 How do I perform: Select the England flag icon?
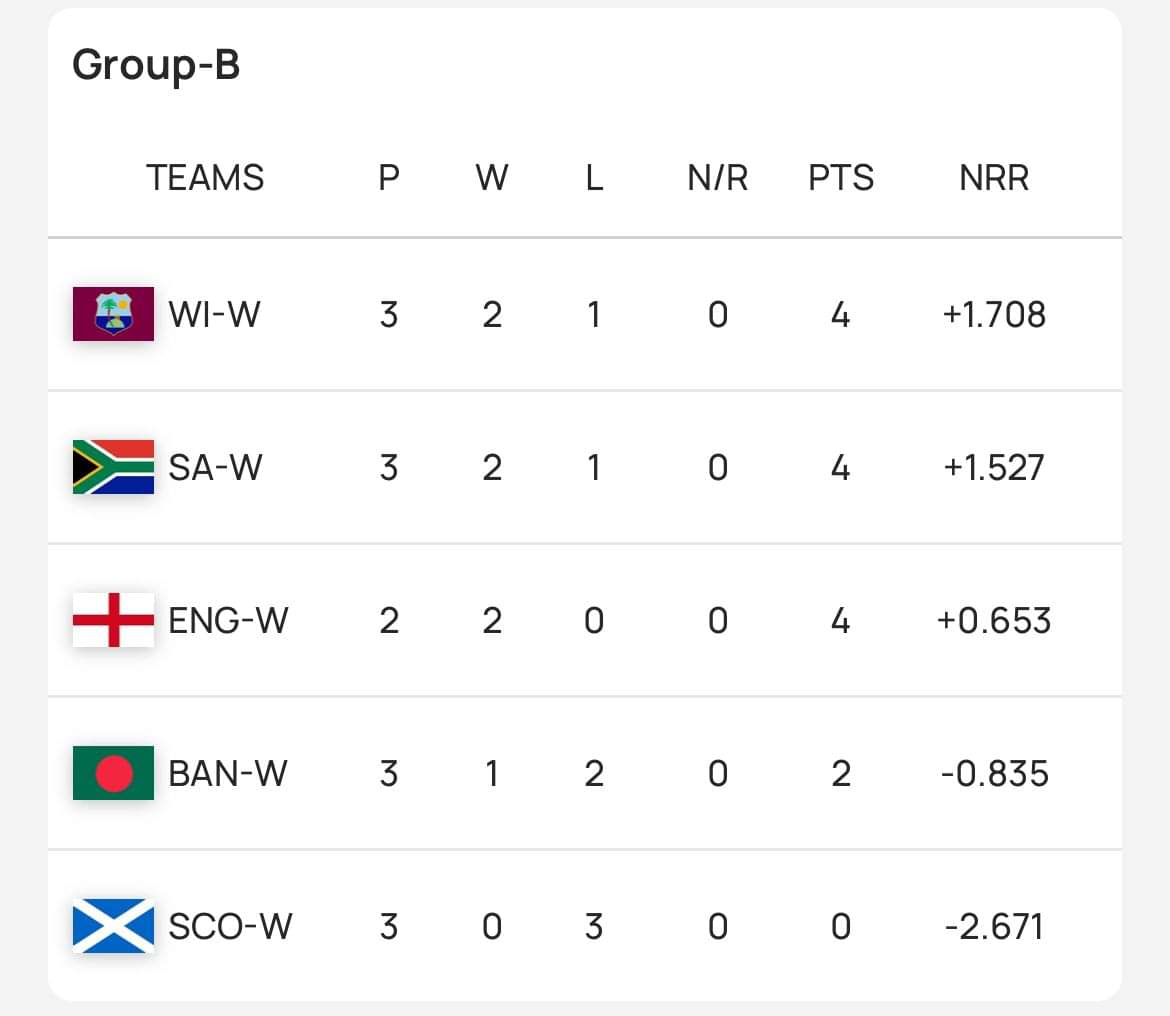coord(113,620)
